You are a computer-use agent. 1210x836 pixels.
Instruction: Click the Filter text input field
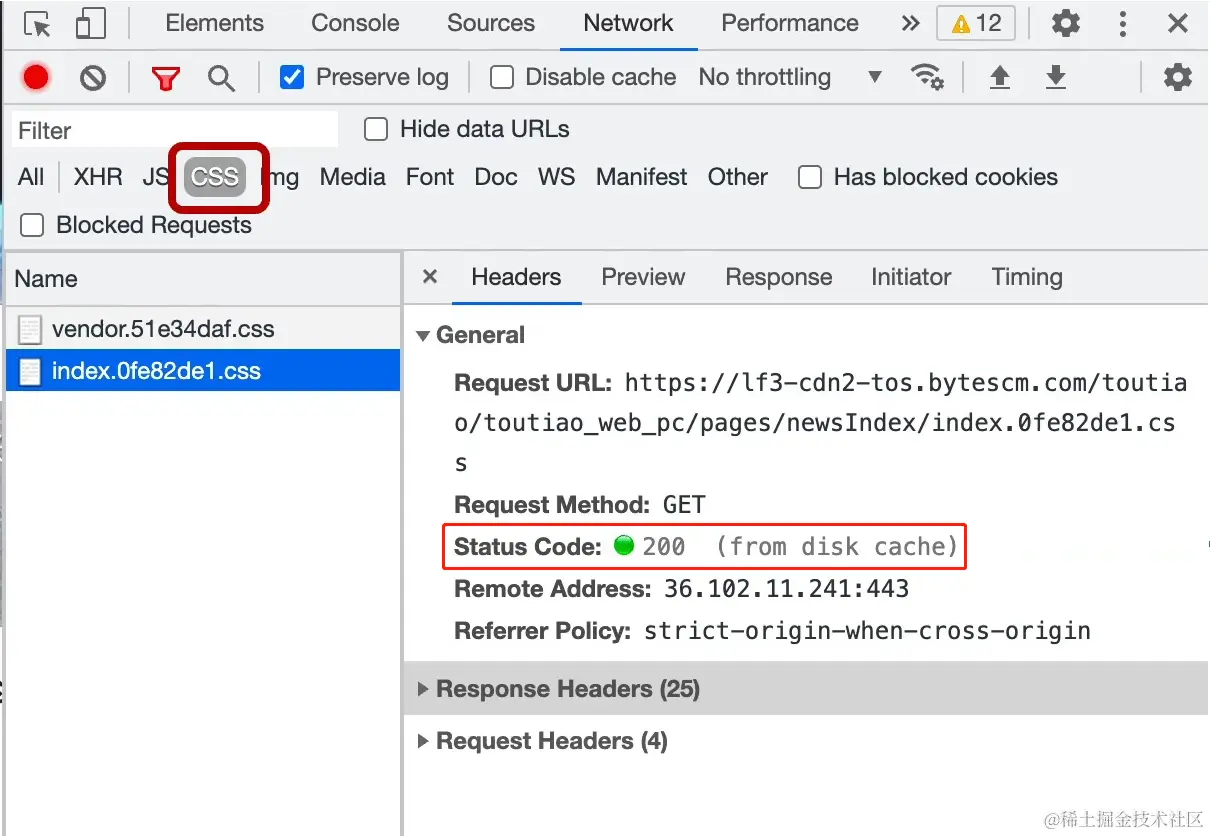[176, 130]
